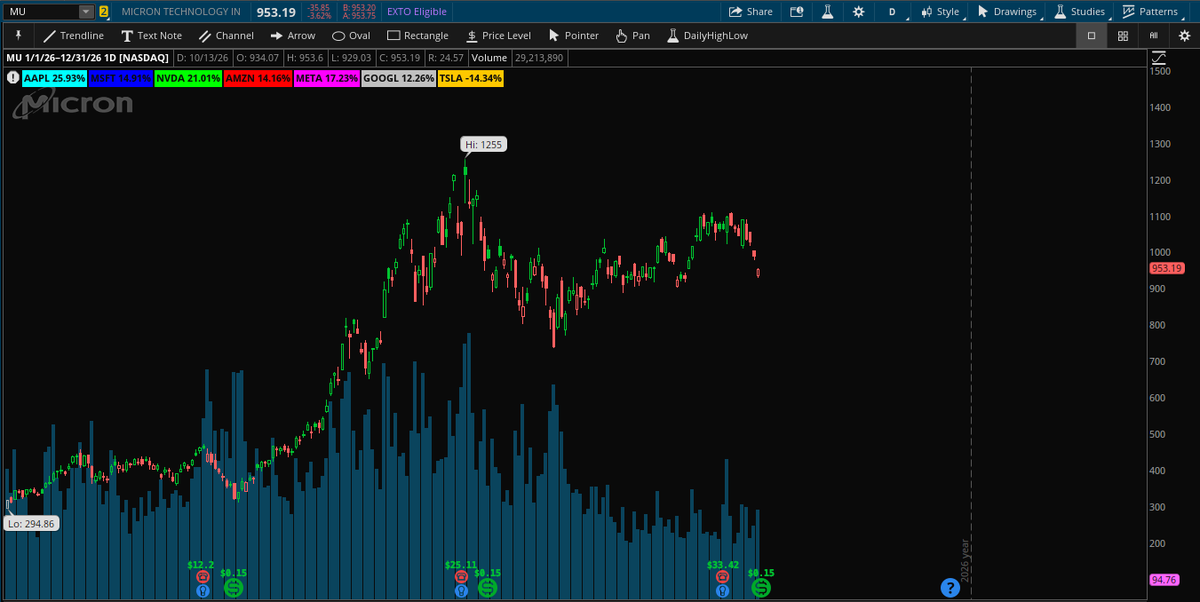1200x602 pixels.
Task: Click the window-clock icon next to Share
Action: tap(797, 12)
